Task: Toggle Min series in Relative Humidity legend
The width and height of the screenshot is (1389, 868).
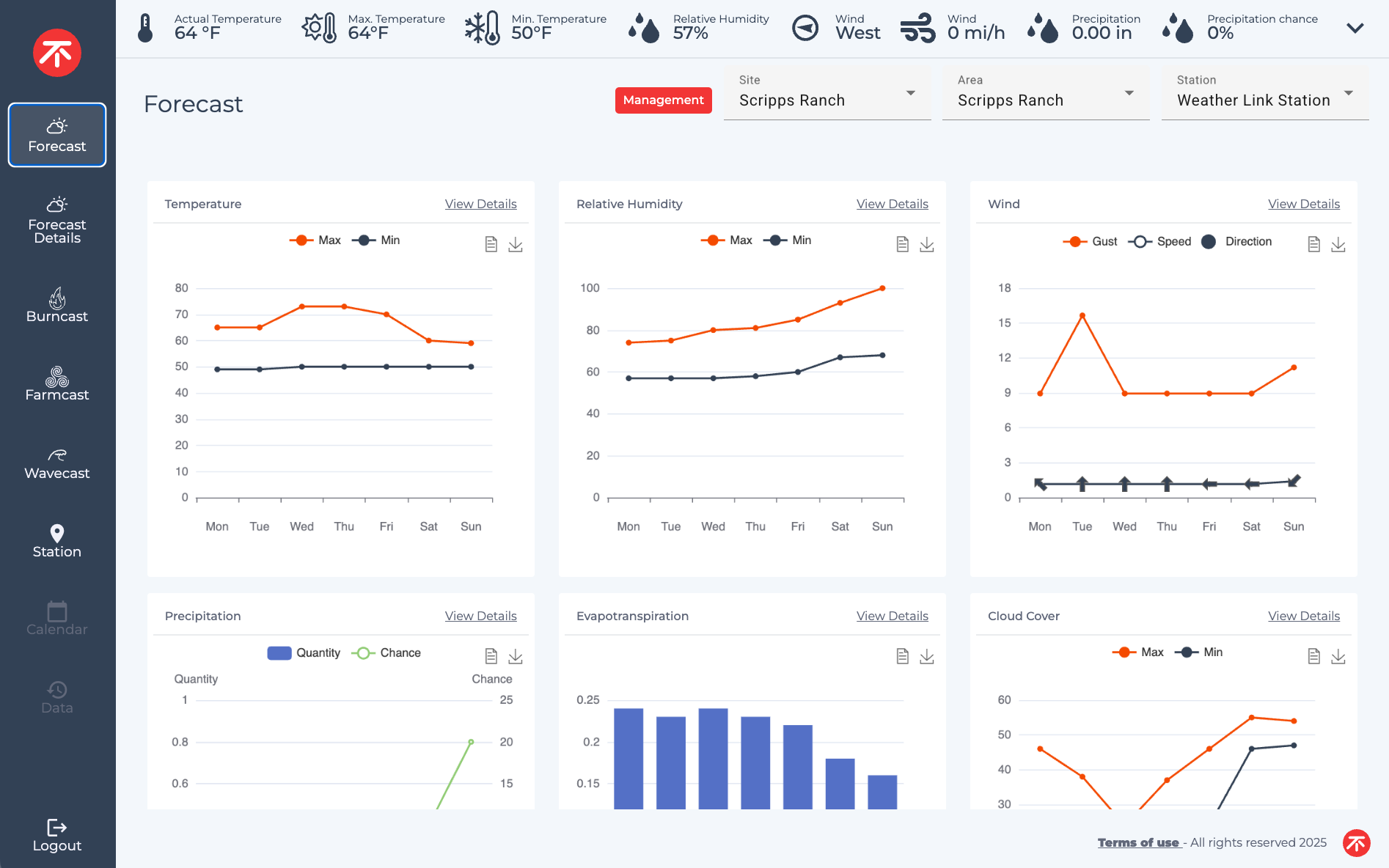Action: pyautogui.click(x=788, y=240)
